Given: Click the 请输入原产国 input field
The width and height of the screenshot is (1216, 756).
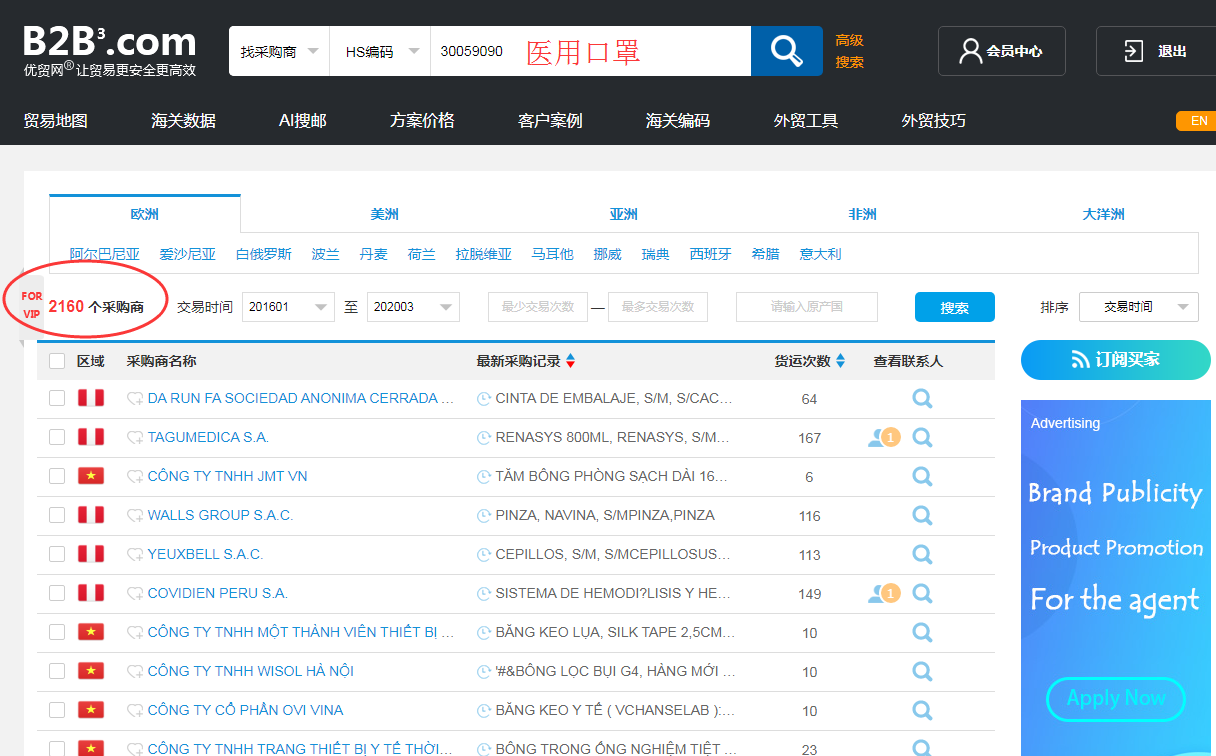Looking at the screenshot, I should (x=807, y=307).
